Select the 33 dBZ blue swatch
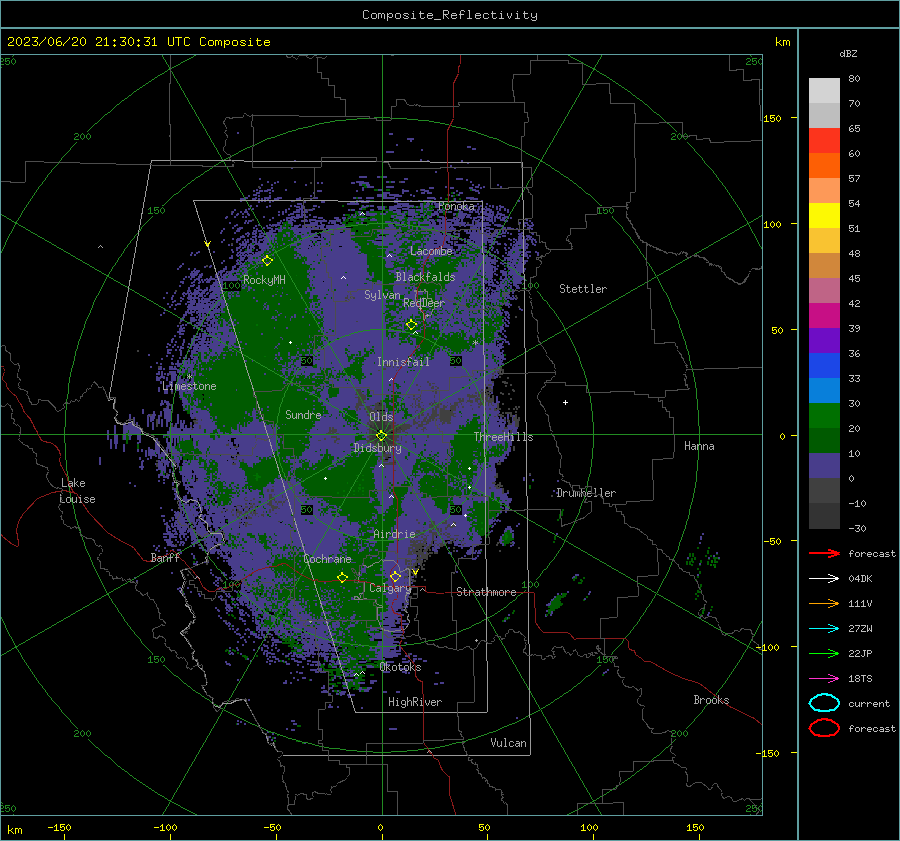The height and width of the screenshot is (841, 900). 824,390
